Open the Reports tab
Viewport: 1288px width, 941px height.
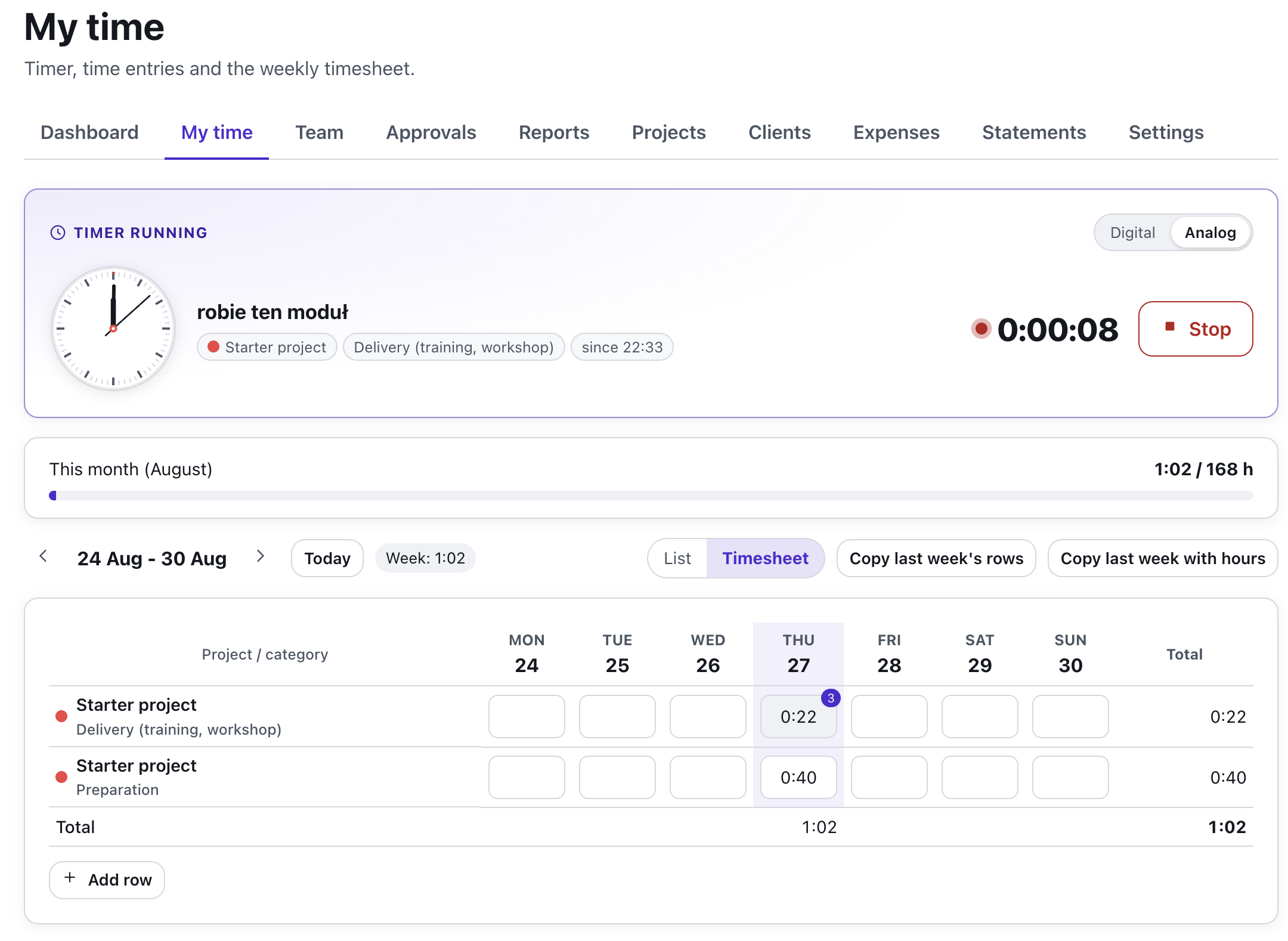click(554, 132)
